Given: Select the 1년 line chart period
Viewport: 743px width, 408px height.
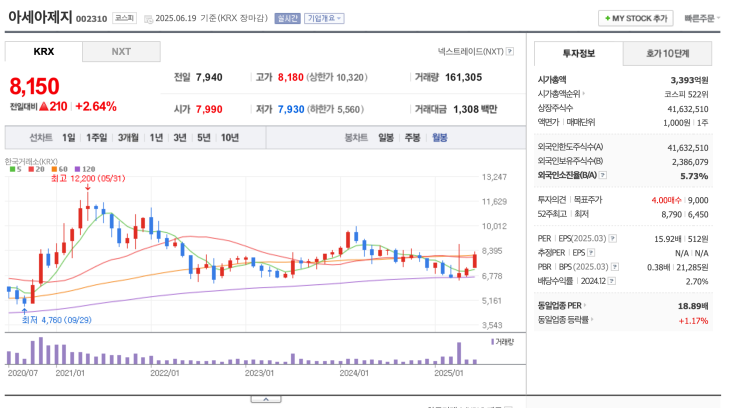Looking at the screenshot, I should 156,137.
